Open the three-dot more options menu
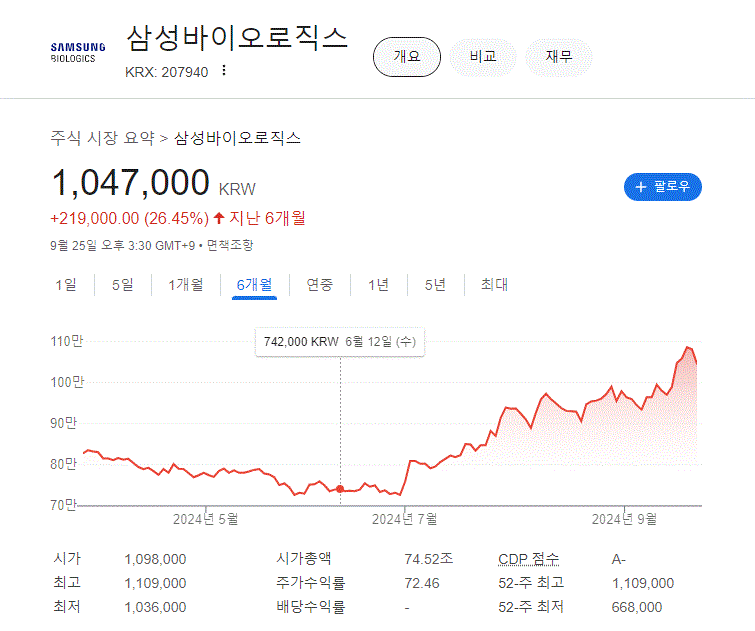Image resolution: width=755 pixels, height=631 pixels. (x=224, y=71)
